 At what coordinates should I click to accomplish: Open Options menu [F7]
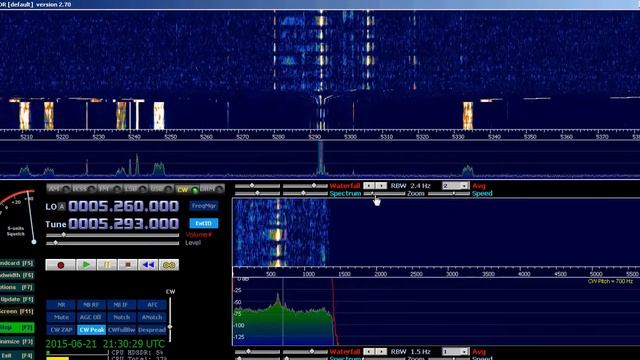(x=17, y=287)
